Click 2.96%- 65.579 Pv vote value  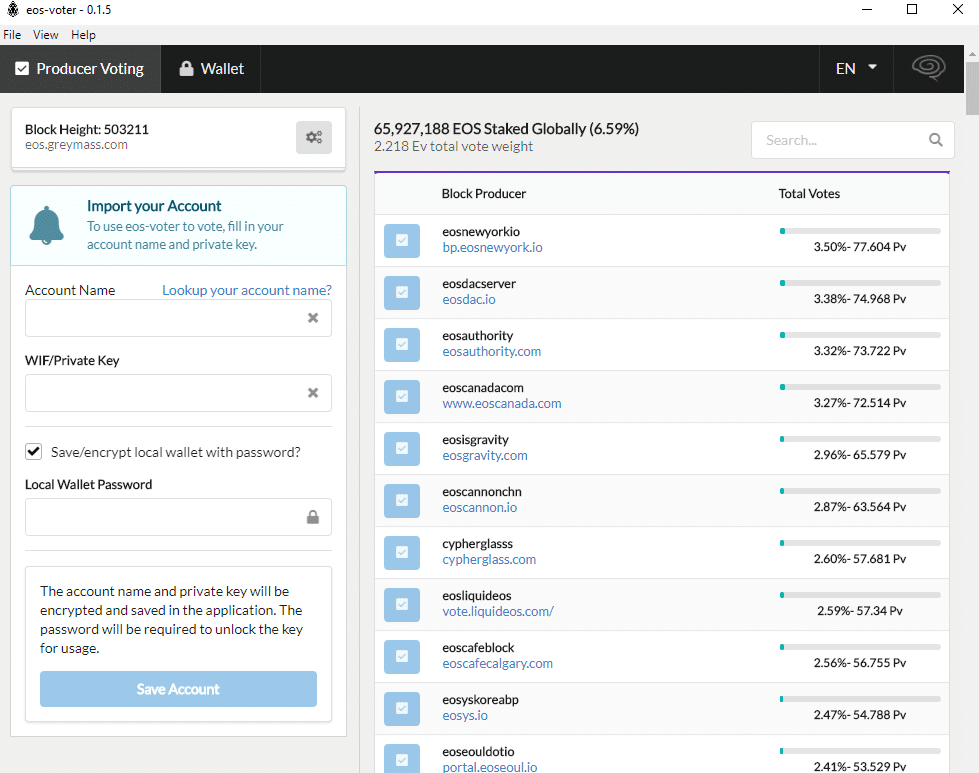(859, 455)
